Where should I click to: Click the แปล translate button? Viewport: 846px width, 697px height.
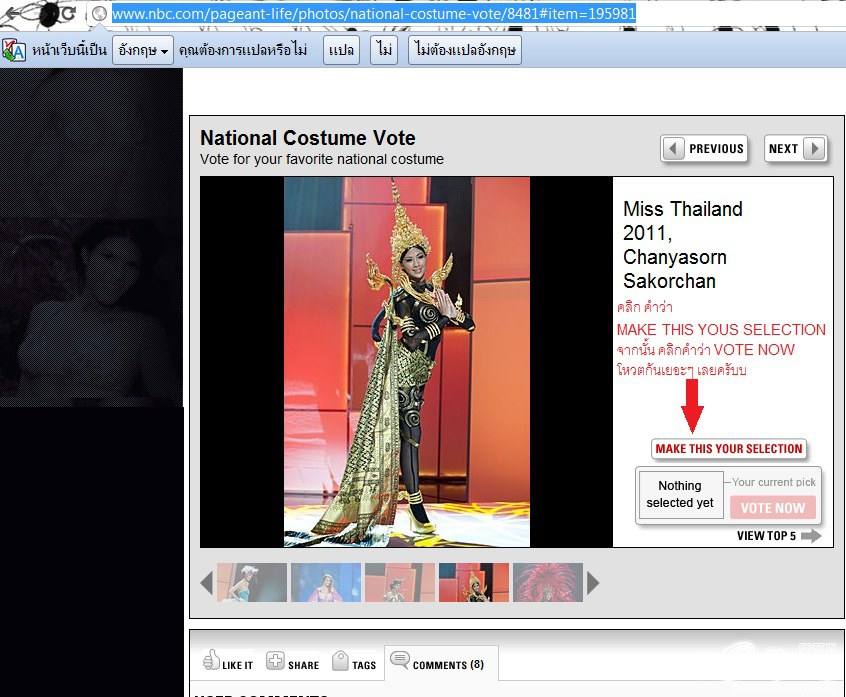click(342, 51)
